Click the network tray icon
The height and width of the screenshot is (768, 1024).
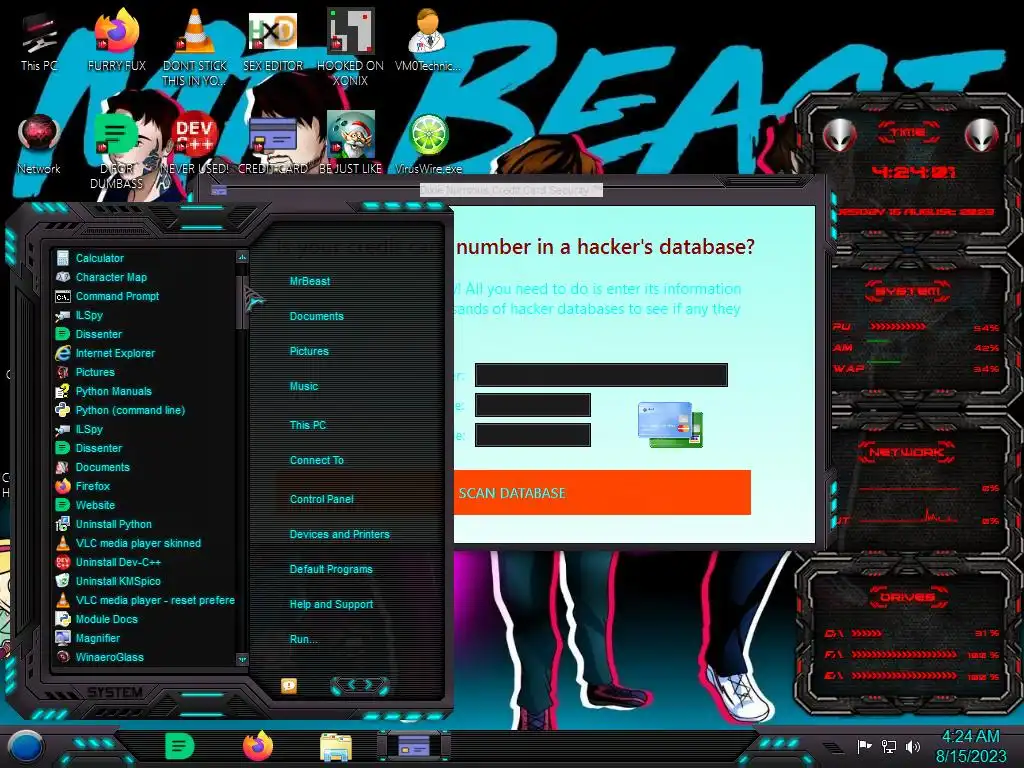coord(889,746)
